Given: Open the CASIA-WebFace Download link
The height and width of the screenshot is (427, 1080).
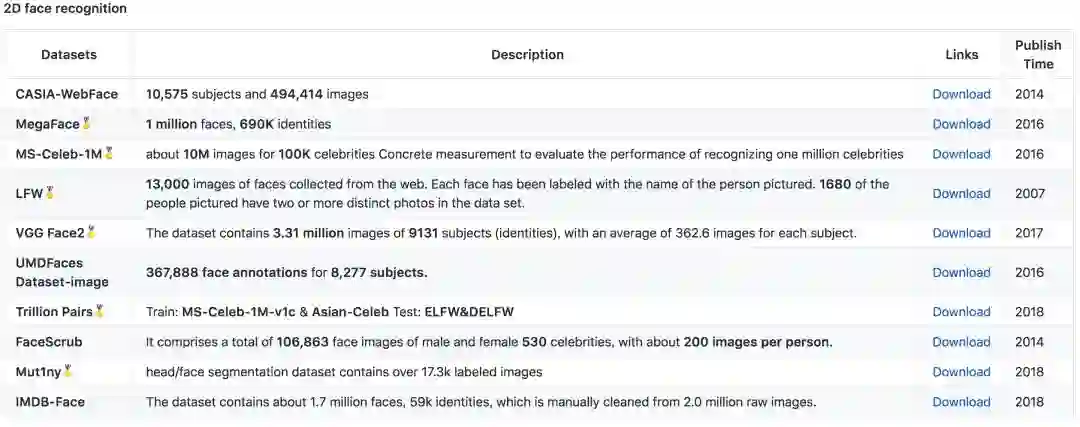Looking at the screenshot, I should click(961, 94).
